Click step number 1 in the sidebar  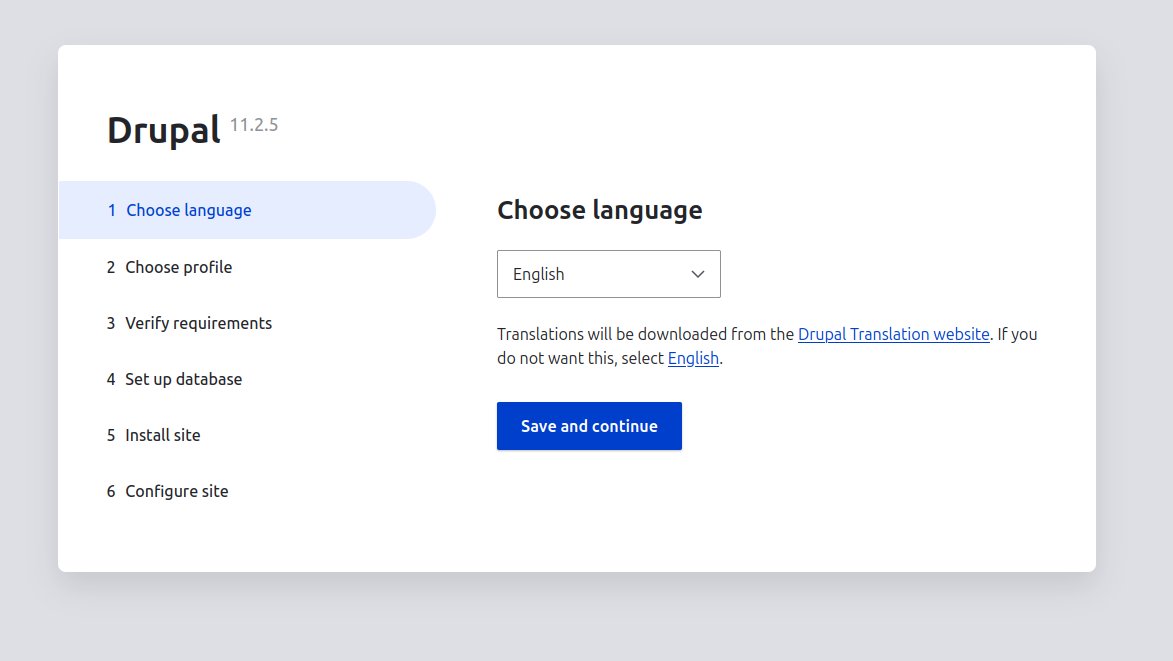pyautogui.click(x=112, y=210)
